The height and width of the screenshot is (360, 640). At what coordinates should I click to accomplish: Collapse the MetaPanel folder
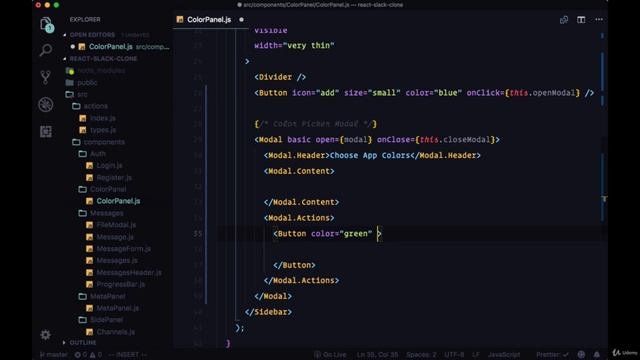(x=107, y=296)
